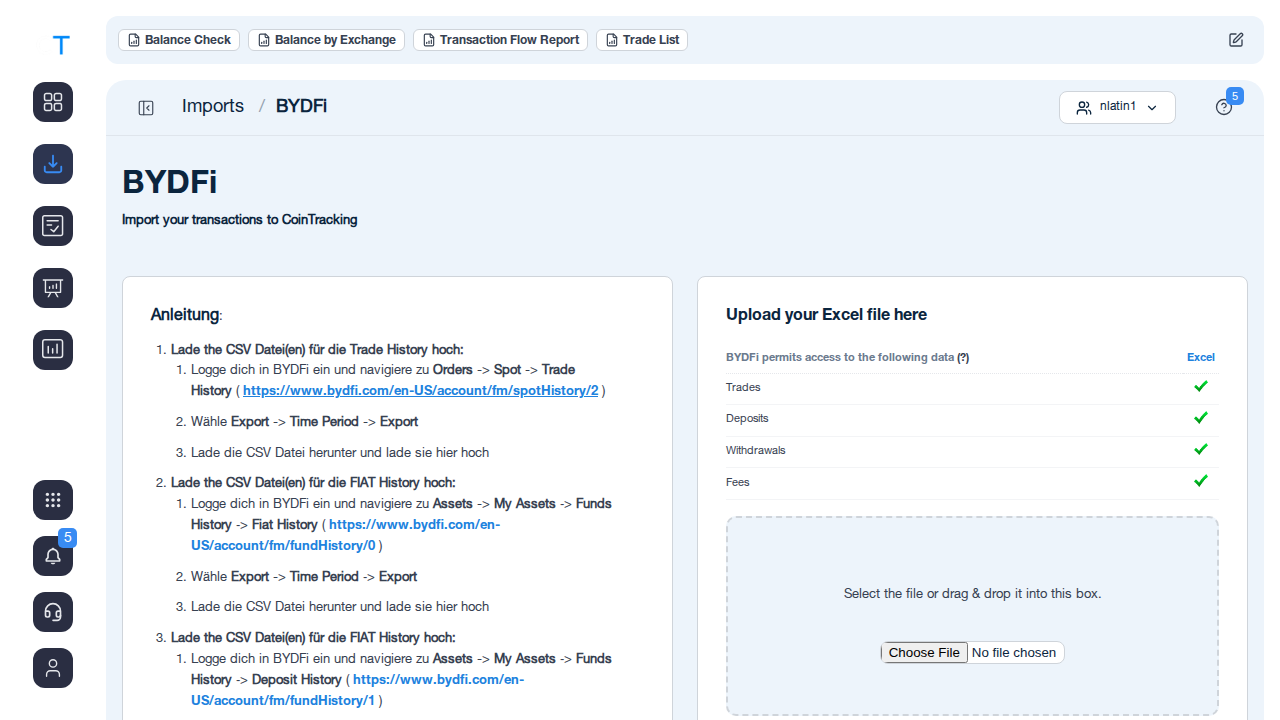Screen dimensions: 1280x720
Task: Open notifications bell icon
Action: click(x=53, y=556)
